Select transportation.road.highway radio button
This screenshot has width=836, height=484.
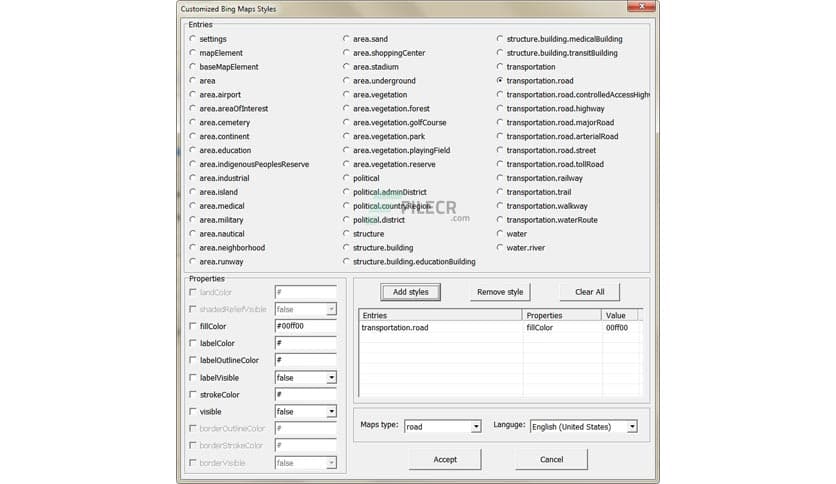(x=500, y=108)
